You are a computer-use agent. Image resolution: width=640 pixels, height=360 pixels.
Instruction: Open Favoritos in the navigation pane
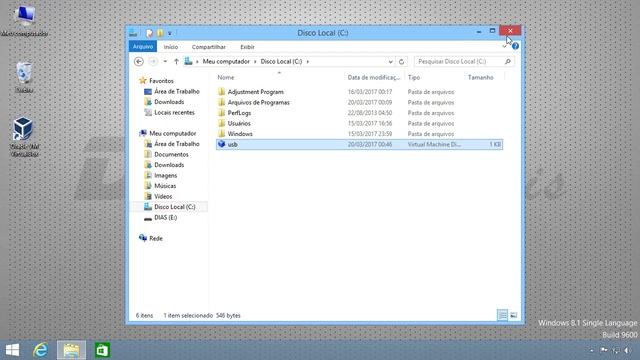pos(161,81)
